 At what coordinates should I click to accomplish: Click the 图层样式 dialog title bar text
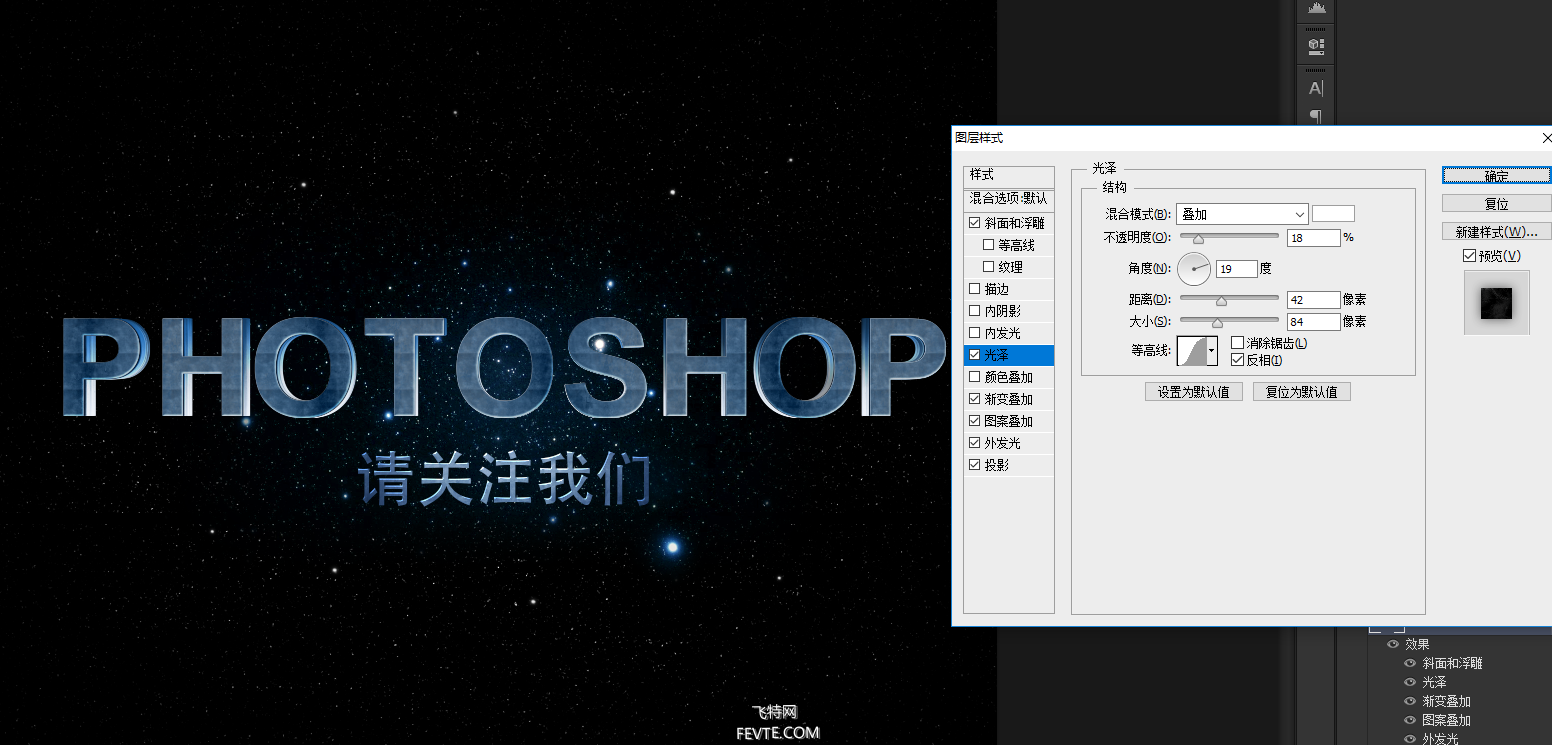coord(979,138)
